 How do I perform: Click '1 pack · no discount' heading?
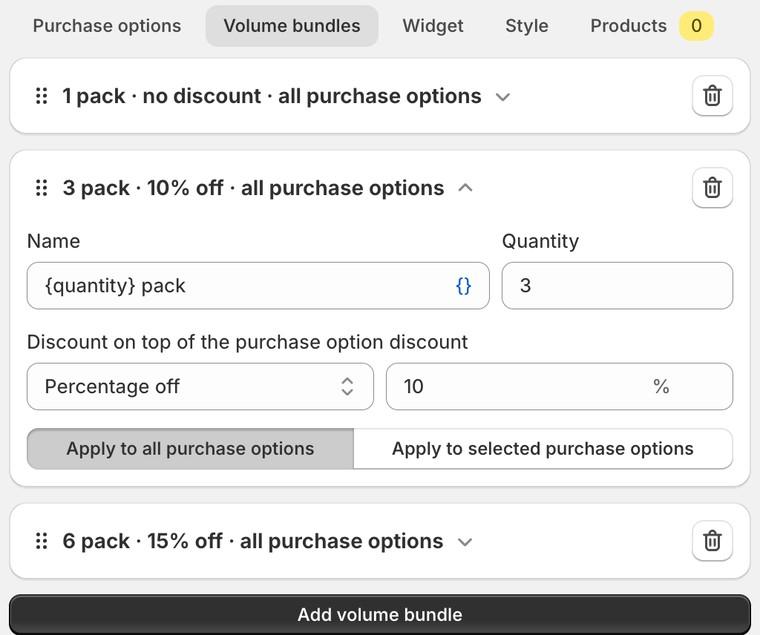(x=271, y=96)
